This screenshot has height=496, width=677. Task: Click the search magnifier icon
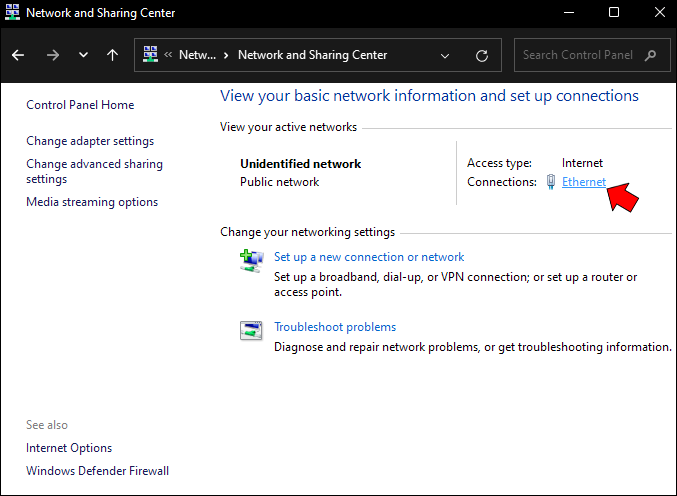(651, 55)
